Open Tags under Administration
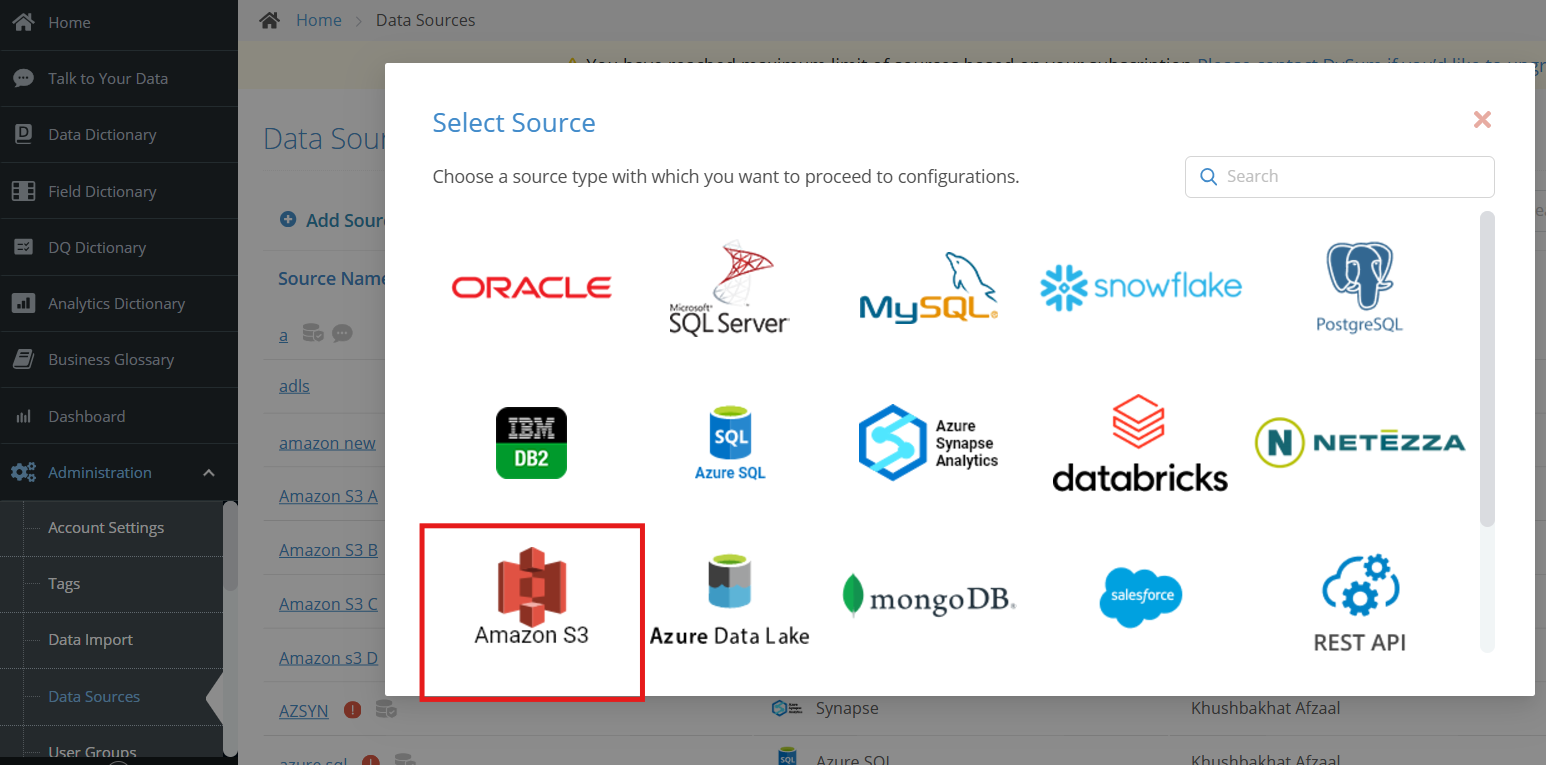This screenshot has height=765, width=1546. point(64,583)
